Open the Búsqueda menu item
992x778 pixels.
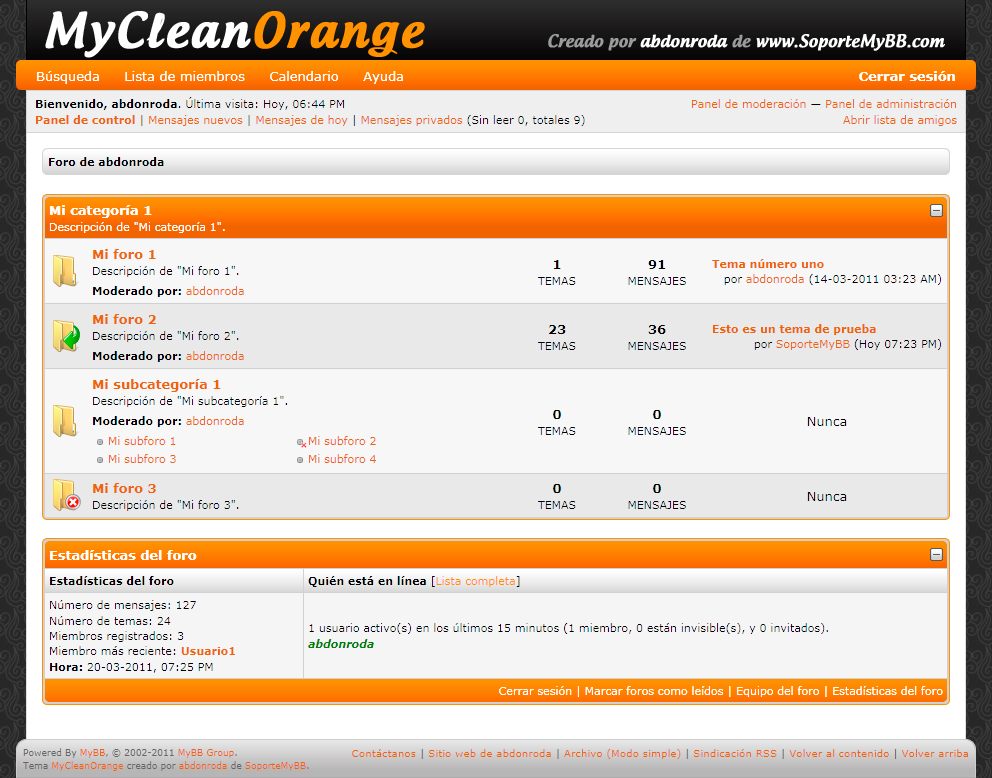(x=68, y=76)
